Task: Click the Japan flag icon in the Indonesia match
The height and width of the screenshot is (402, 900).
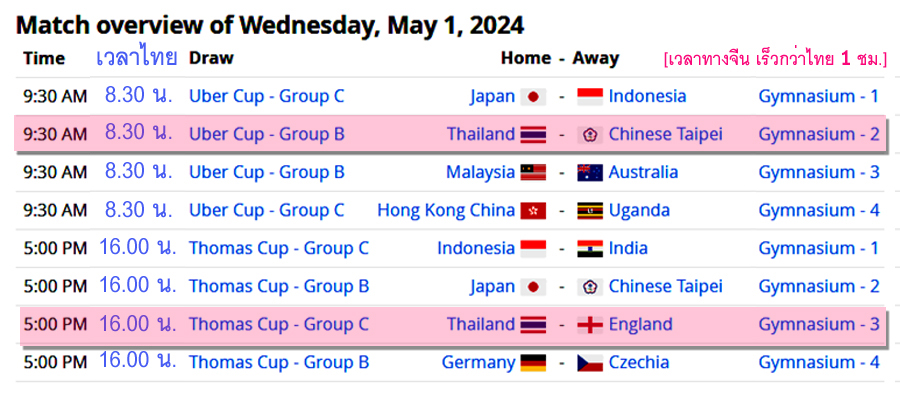Action: pos(533,96)
